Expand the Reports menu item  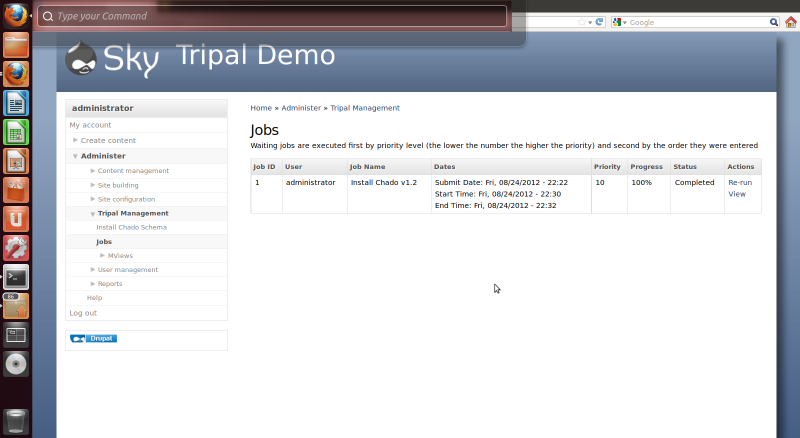[x=93, y=283]
